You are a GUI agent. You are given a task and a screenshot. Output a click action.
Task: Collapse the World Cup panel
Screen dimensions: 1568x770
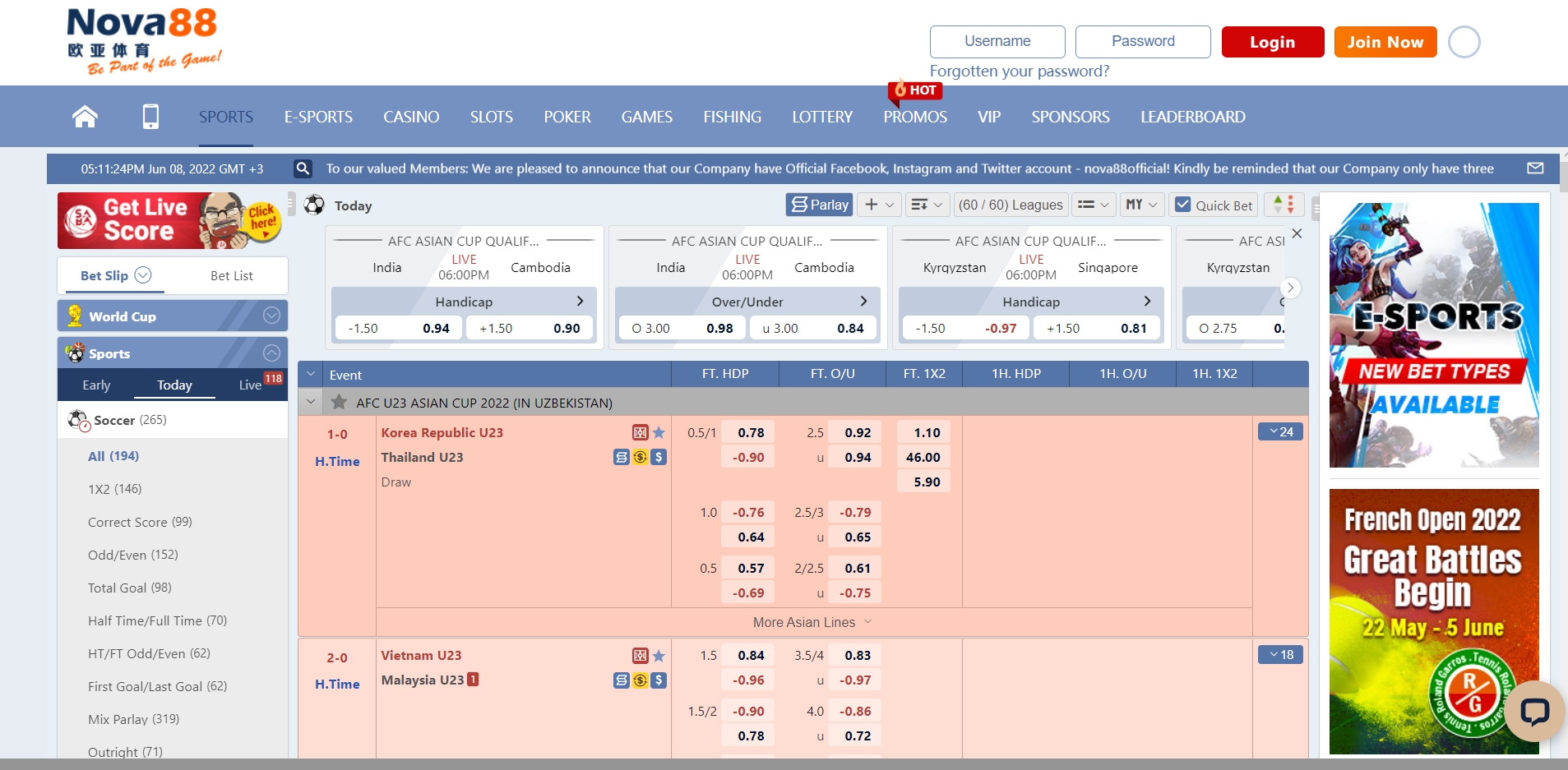pos(271,316)
